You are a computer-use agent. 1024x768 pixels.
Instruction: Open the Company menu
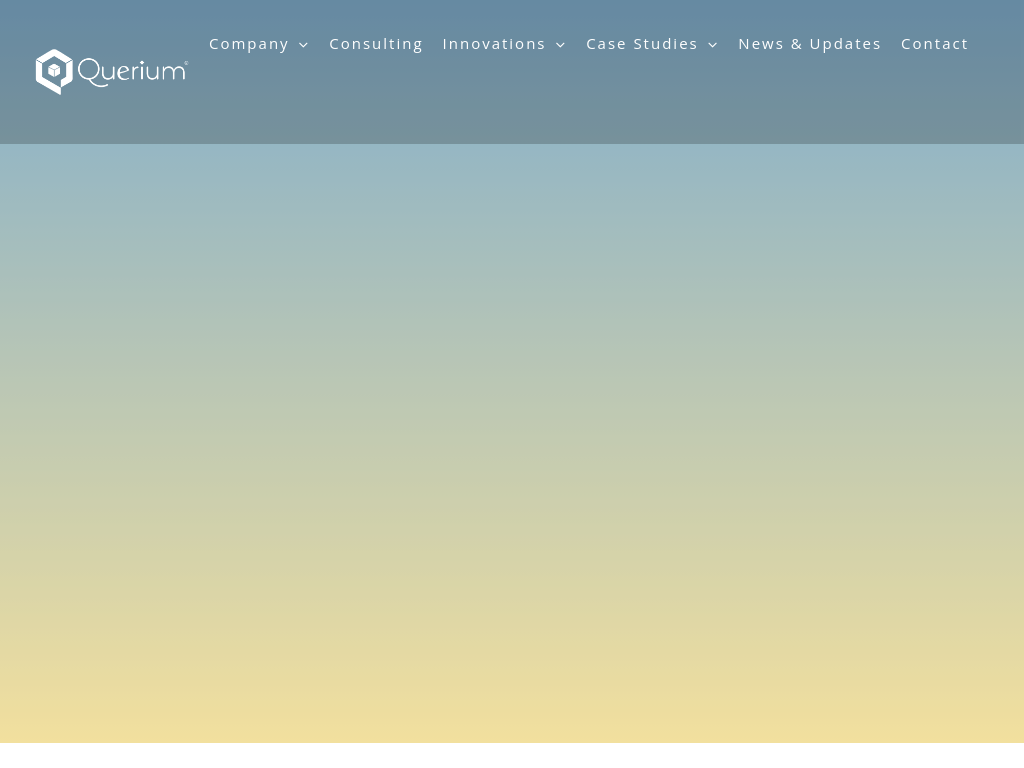249,44
